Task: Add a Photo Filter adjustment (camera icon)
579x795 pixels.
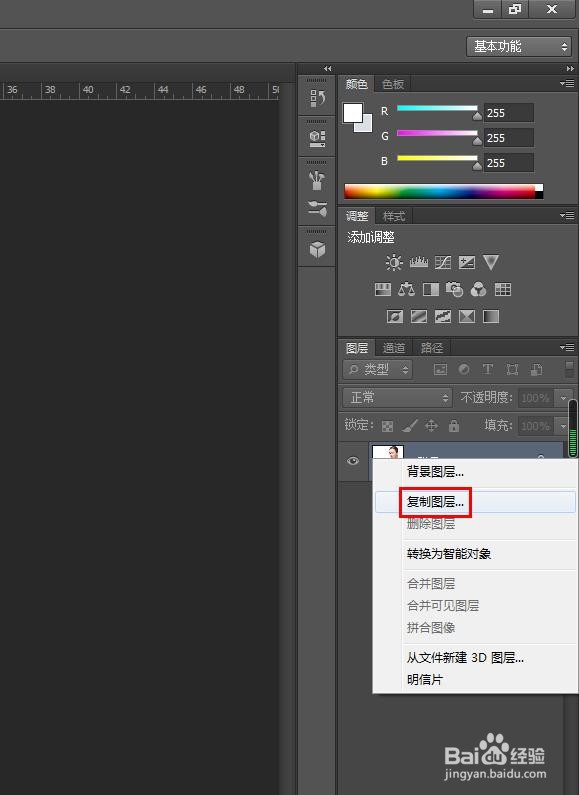Action: pos(454,290)
